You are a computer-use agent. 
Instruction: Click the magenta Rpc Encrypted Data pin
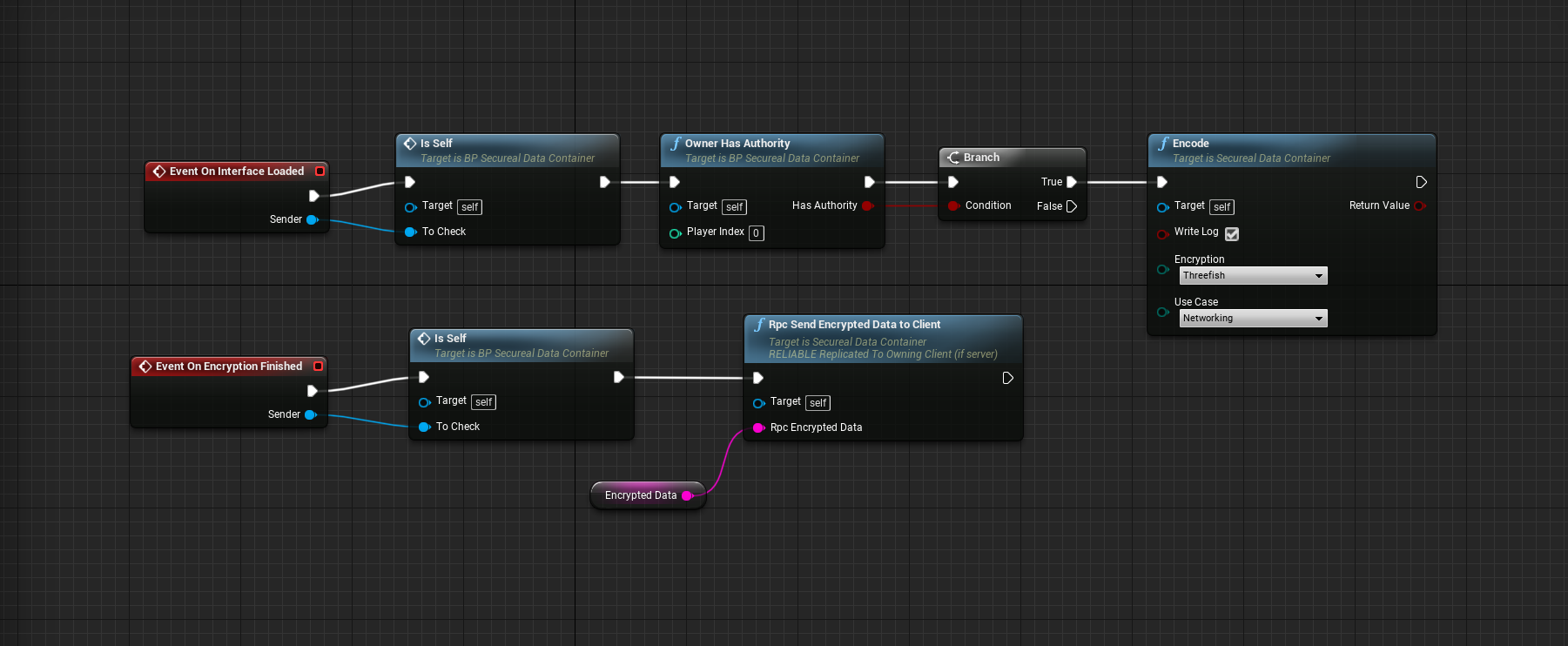(x=757, y=427)
